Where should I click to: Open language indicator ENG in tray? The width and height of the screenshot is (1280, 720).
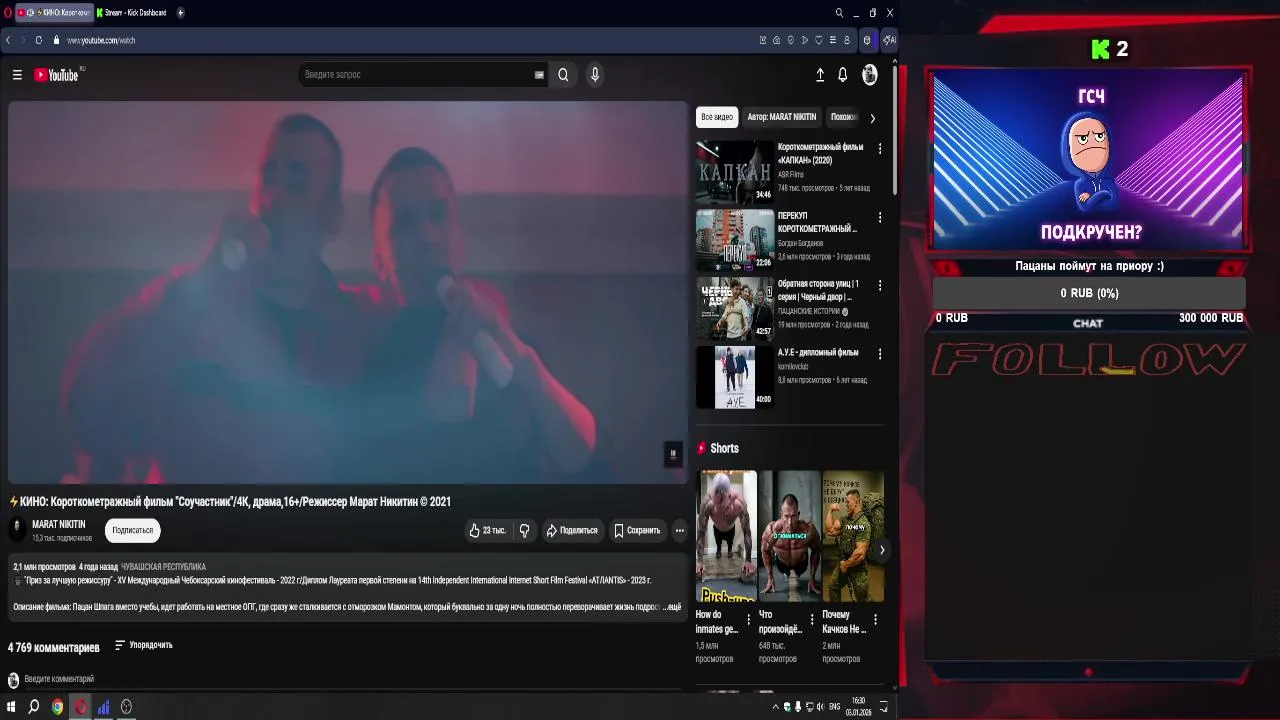pos(835,707)
